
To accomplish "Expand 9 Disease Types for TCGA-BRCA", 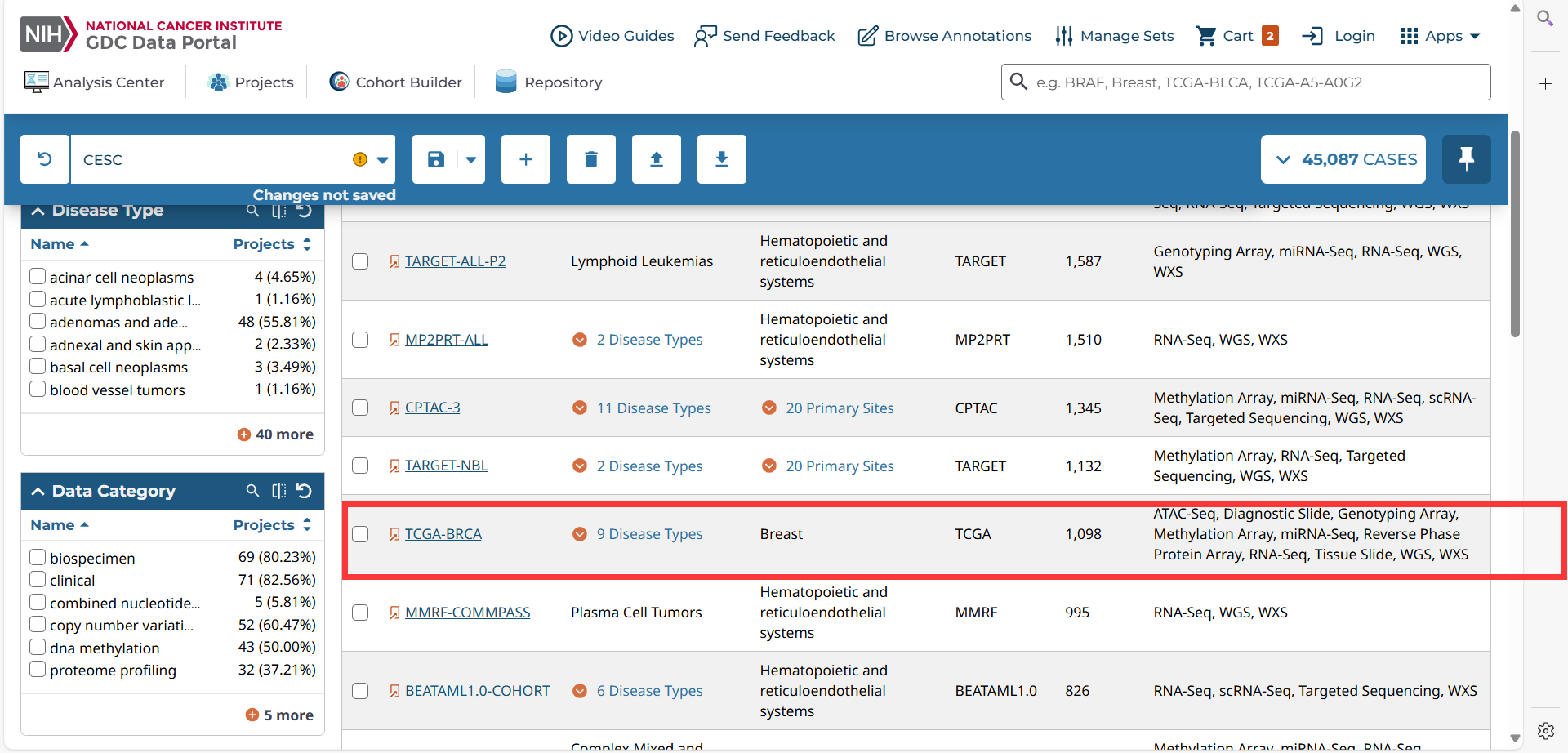I will [x=638, y=534].
